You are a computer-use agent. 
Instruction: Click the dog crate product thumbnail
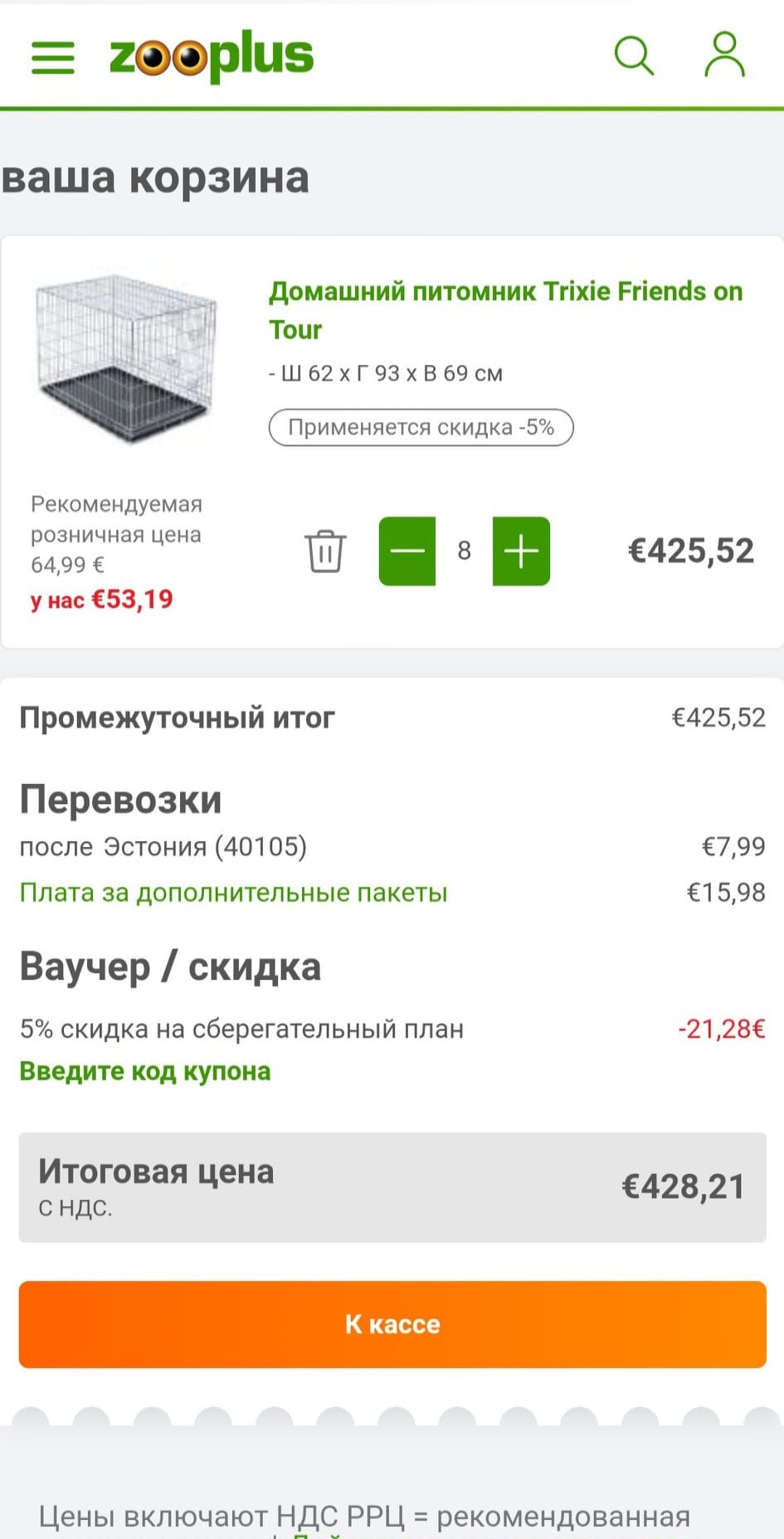pos(127,358)
